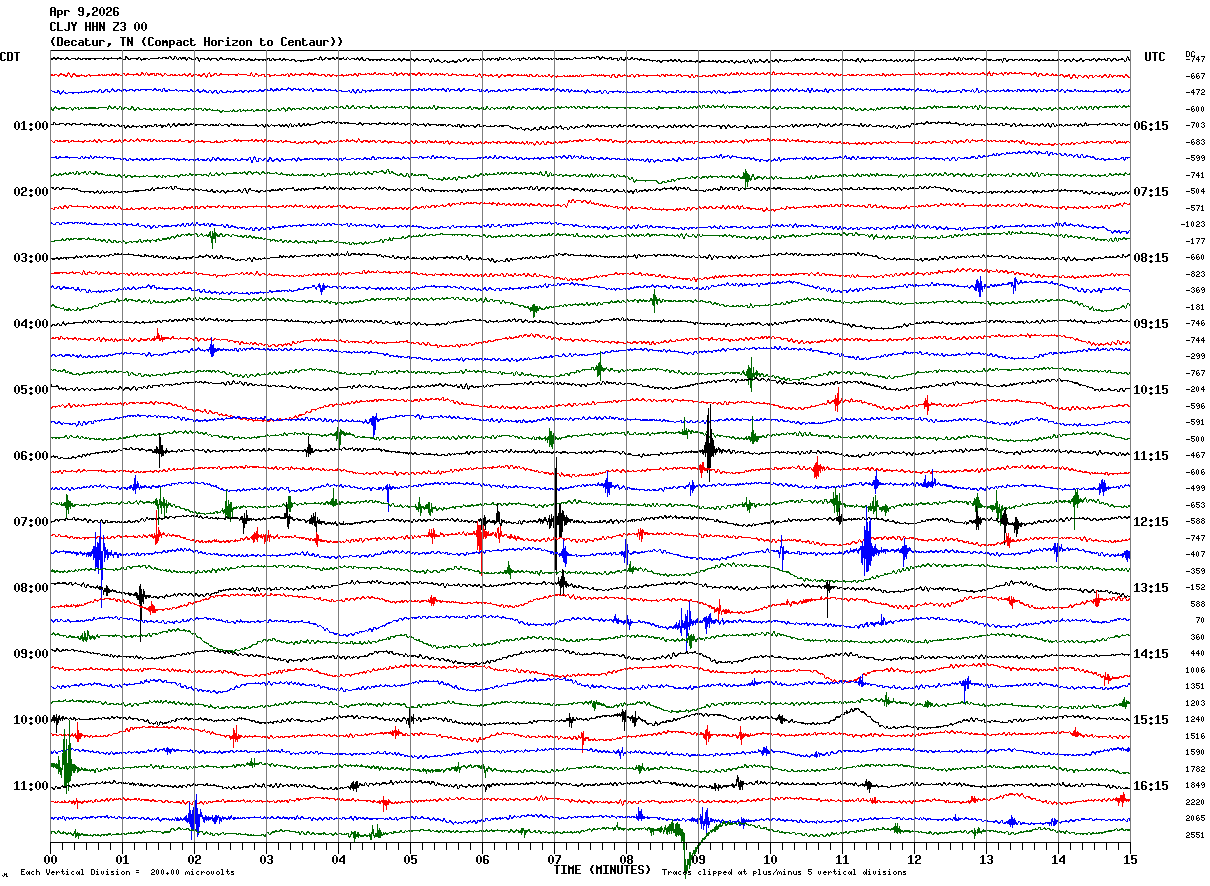Click the '09' minute axis tick label

[x=698, y=859]
